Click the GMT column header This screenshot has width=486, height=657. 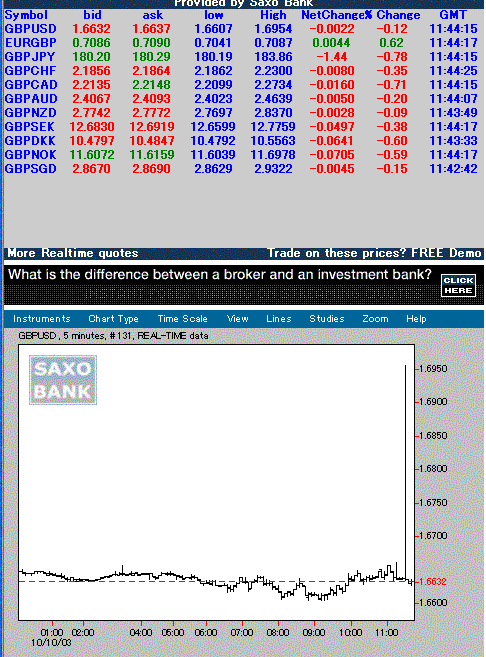[x=453, y=15]
